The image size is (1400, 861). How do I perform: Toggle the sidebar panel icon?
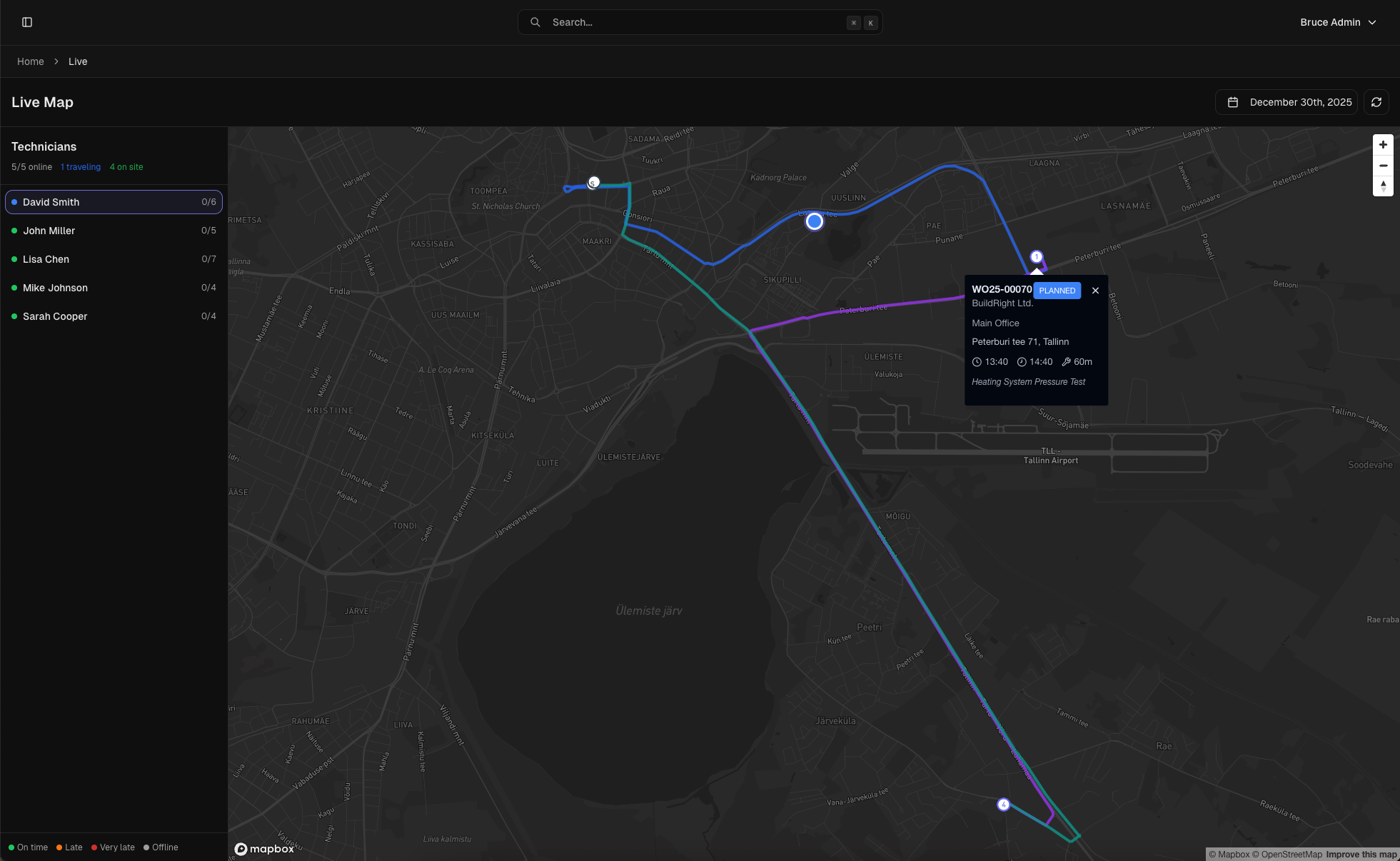[x=27, y=22]
